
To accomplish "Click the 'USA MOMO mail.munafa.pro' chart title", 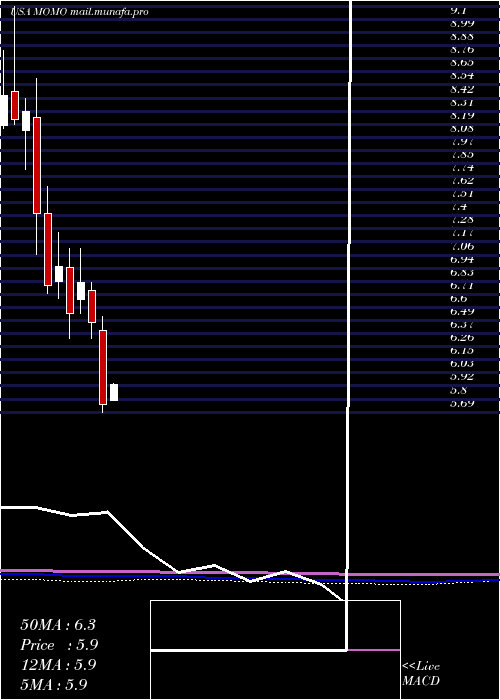I will click(79, 12).
